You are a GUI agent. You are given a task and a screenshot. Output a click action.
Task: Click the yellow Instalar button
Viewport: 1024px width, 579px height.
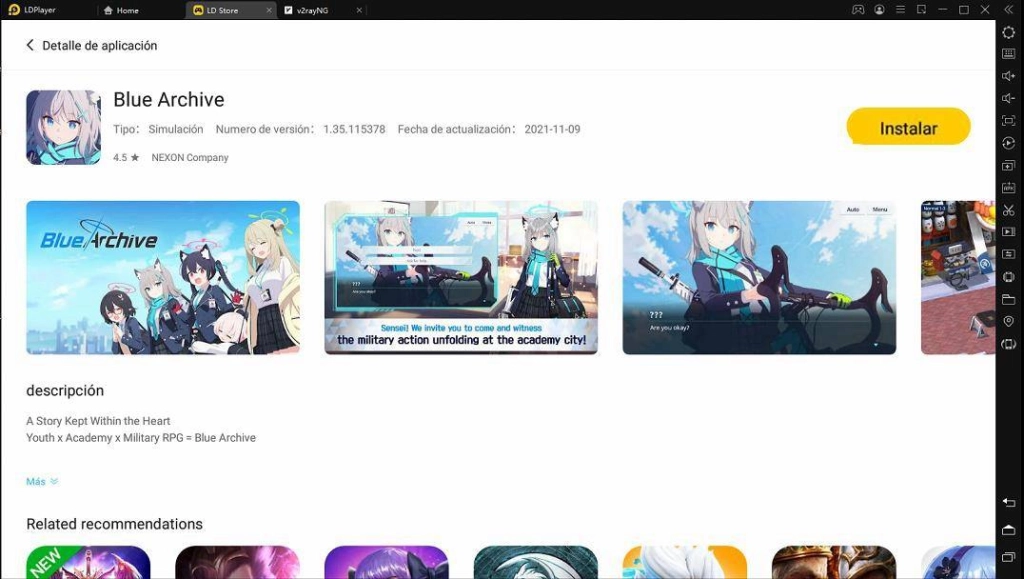pos(908,127)
